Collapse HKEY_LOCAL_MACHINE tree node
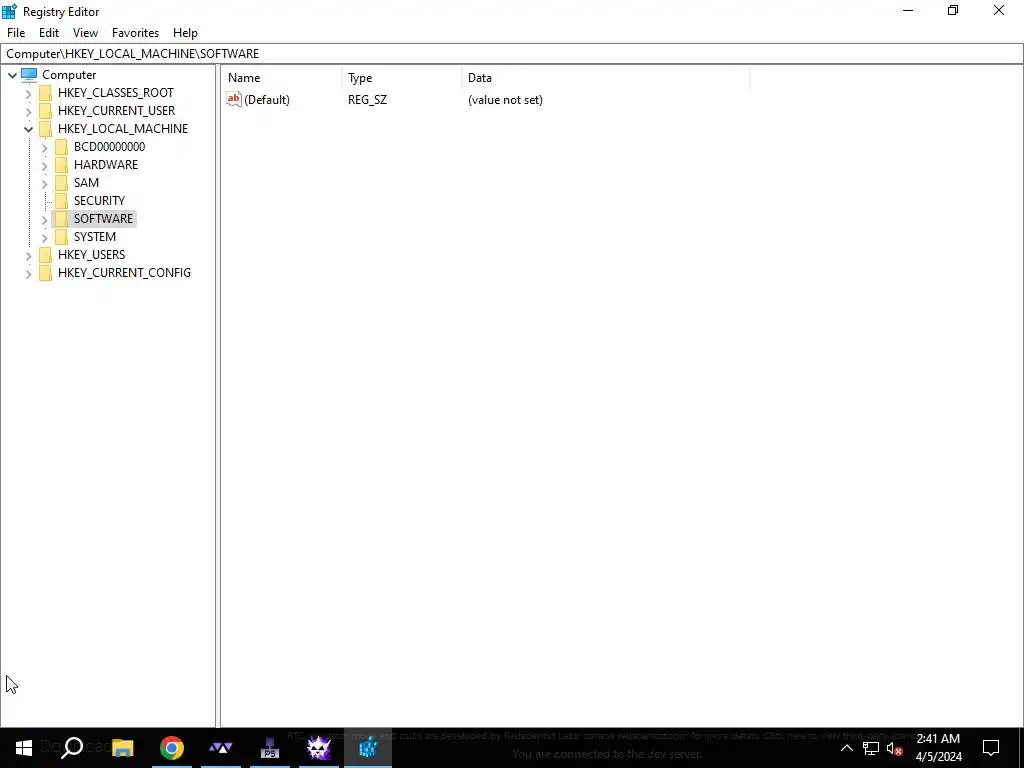This screenshot has height=768, width=1024. tap(28, 129)
